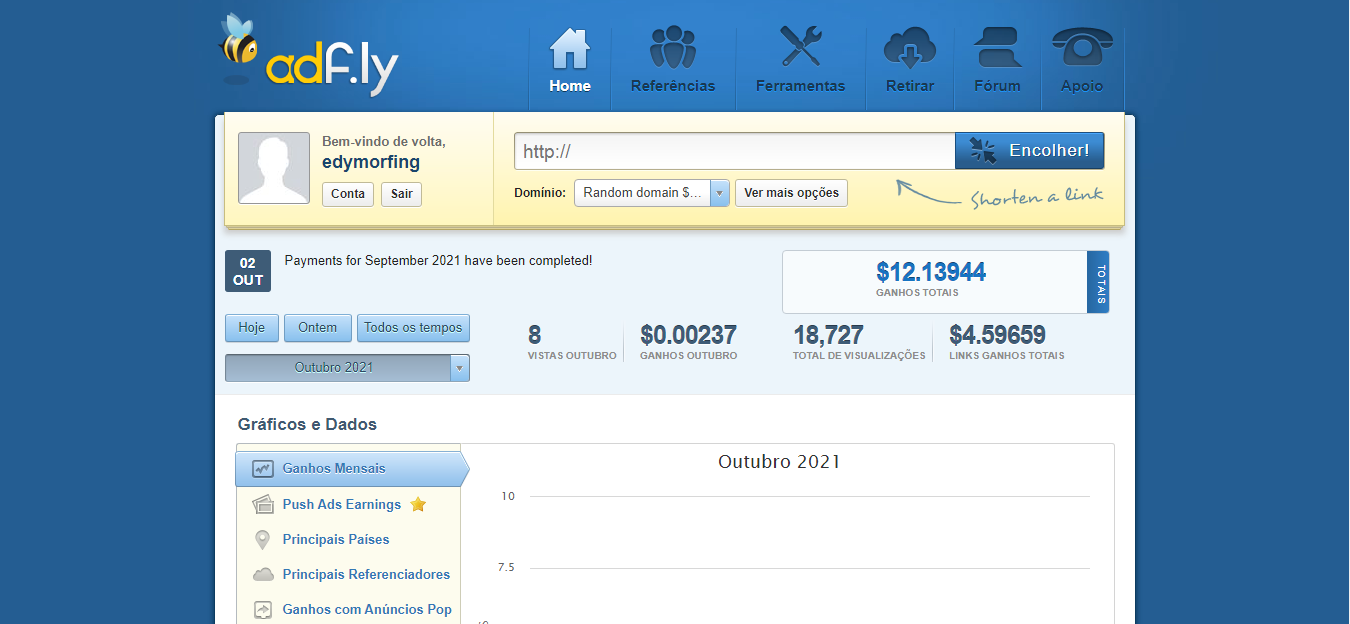Click the star next to Push Ads Earnings
This screenshot has width=1350, height=624.
(418, 504)
